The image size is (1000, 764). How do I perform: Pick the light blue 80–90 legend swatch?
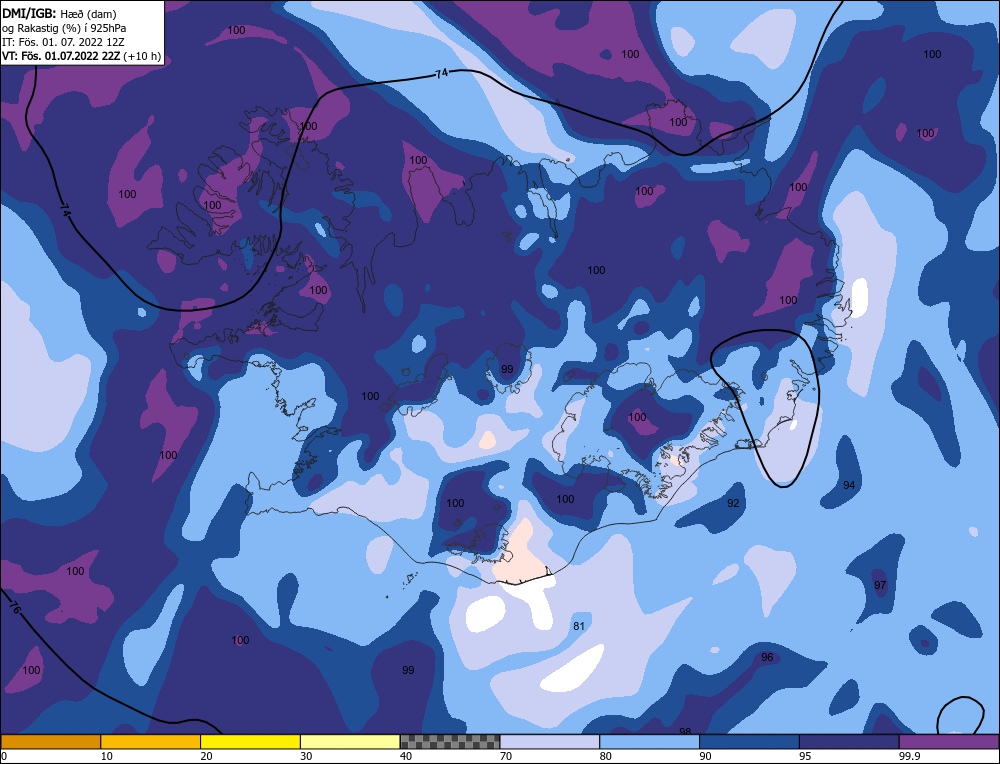(649, 742)
